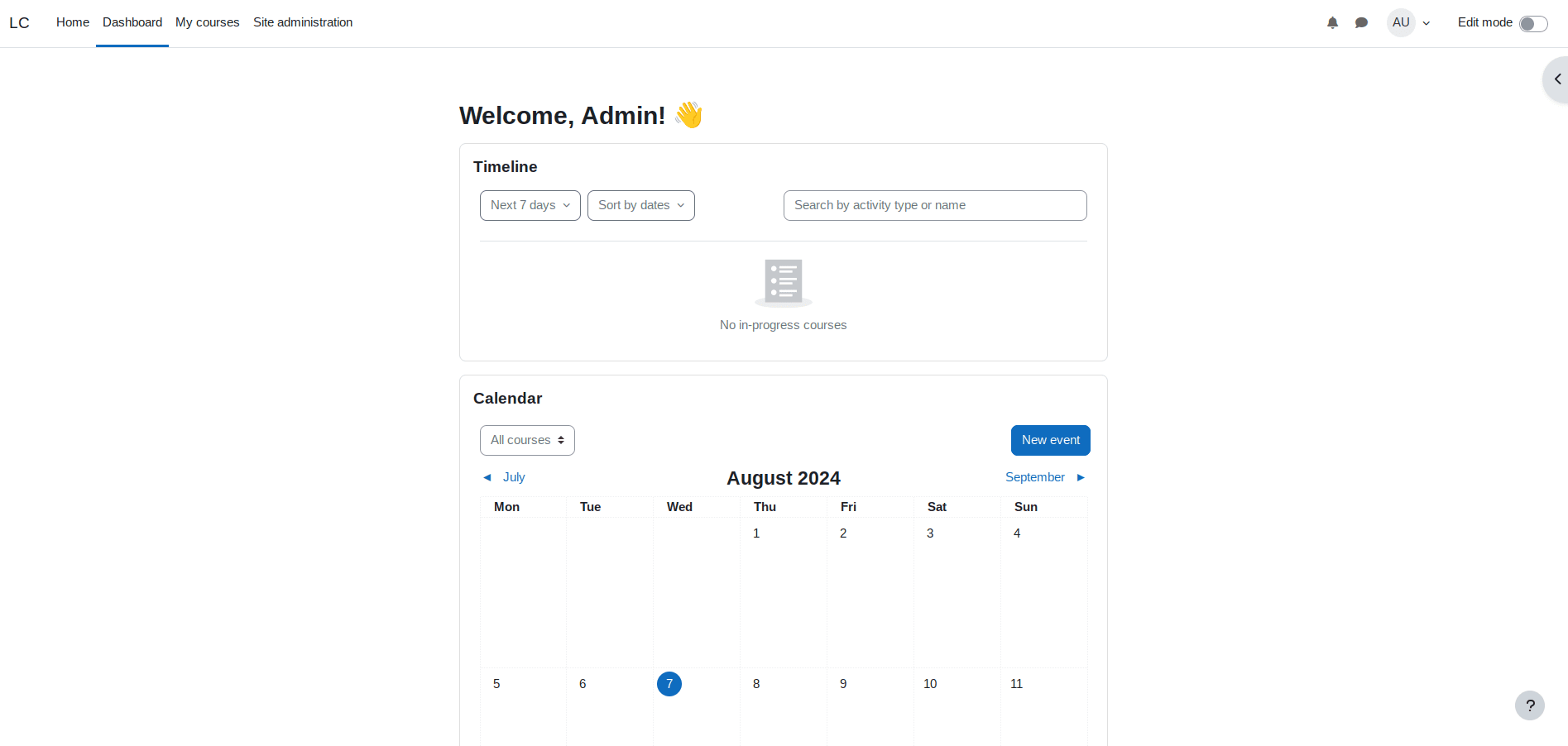This screenshot has height=746, width=1568.
Task: Click the LC site logo
Action: pos(19,23)
